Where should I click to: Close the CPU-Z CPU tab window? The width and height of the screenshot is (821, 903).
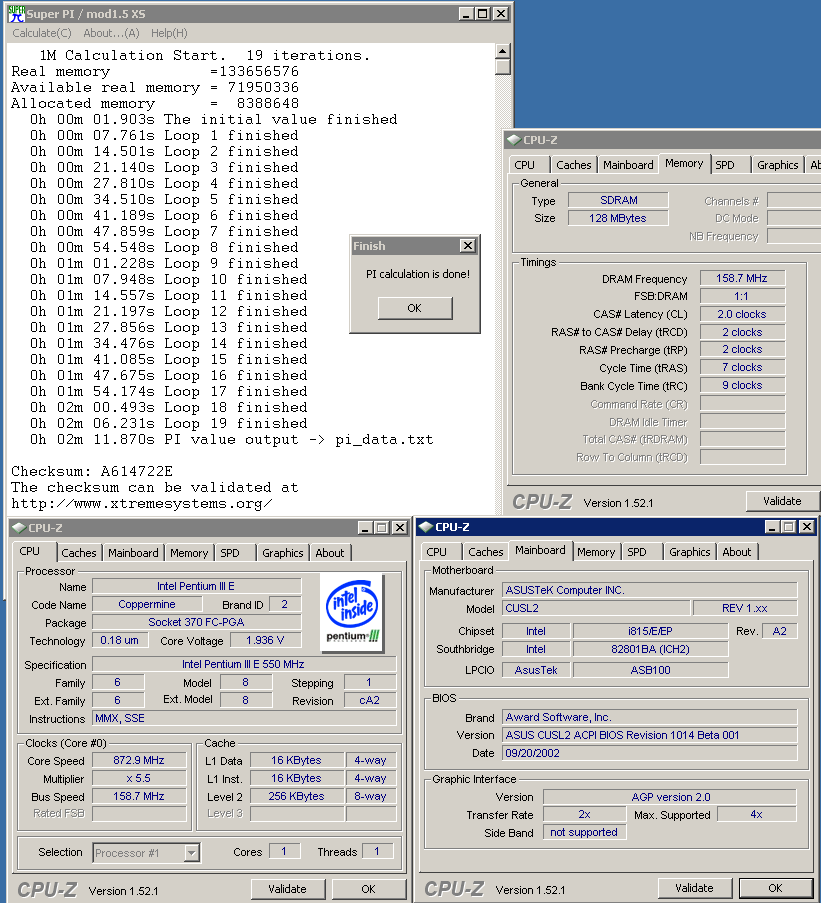(402, 527)
